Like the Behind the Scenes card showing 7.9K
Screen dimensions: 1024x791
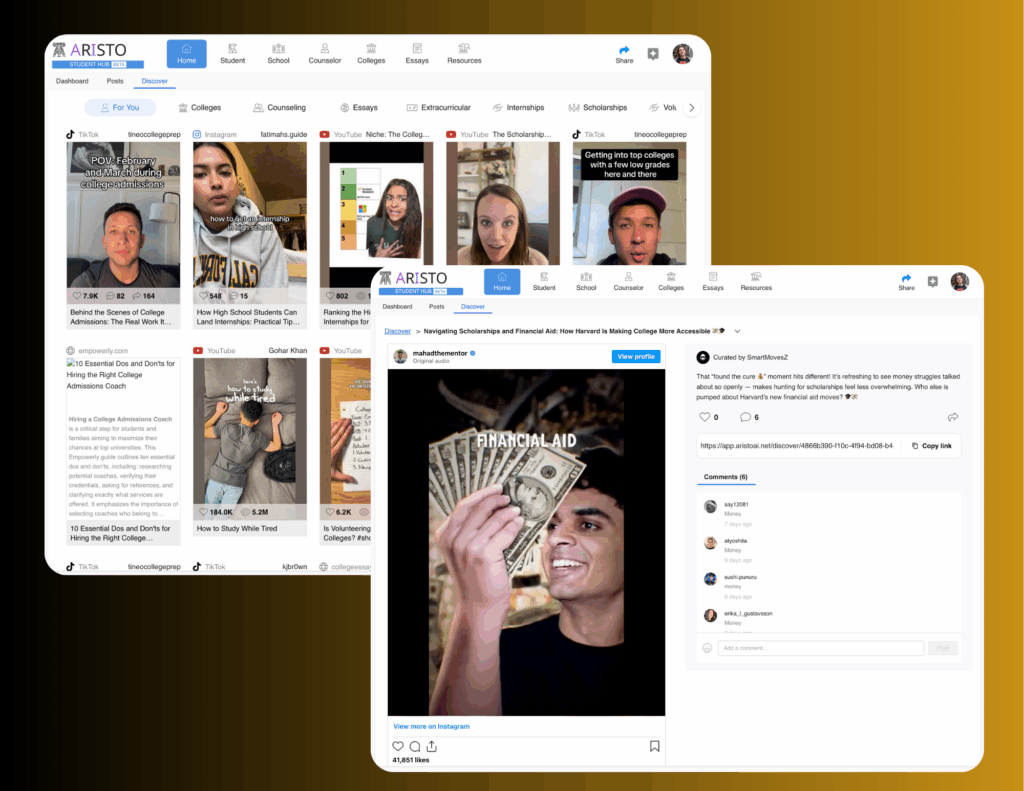click(x=77, y=296)
